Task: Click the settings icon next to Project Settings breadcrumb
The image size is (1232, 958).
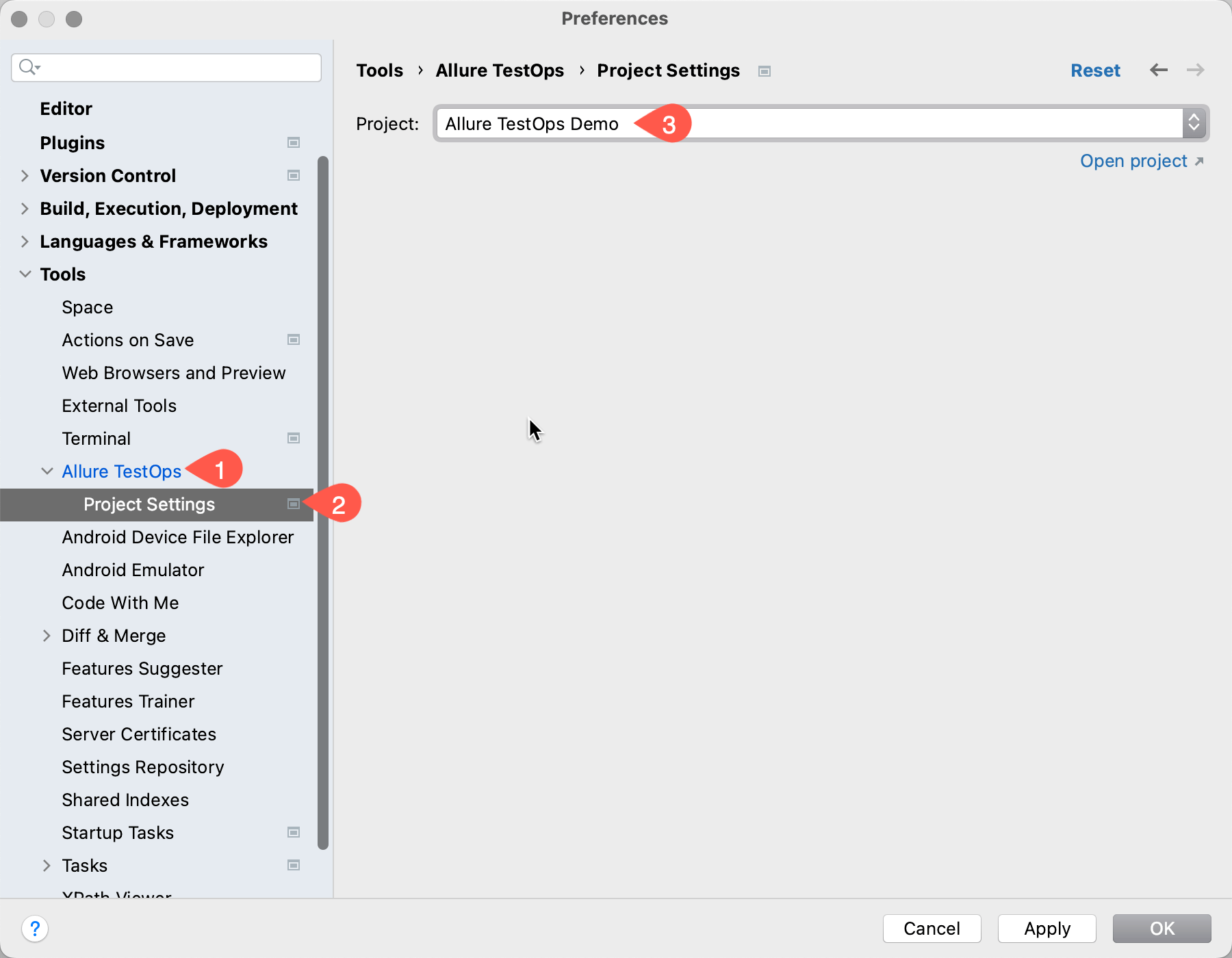Action: tap(765, 70)
